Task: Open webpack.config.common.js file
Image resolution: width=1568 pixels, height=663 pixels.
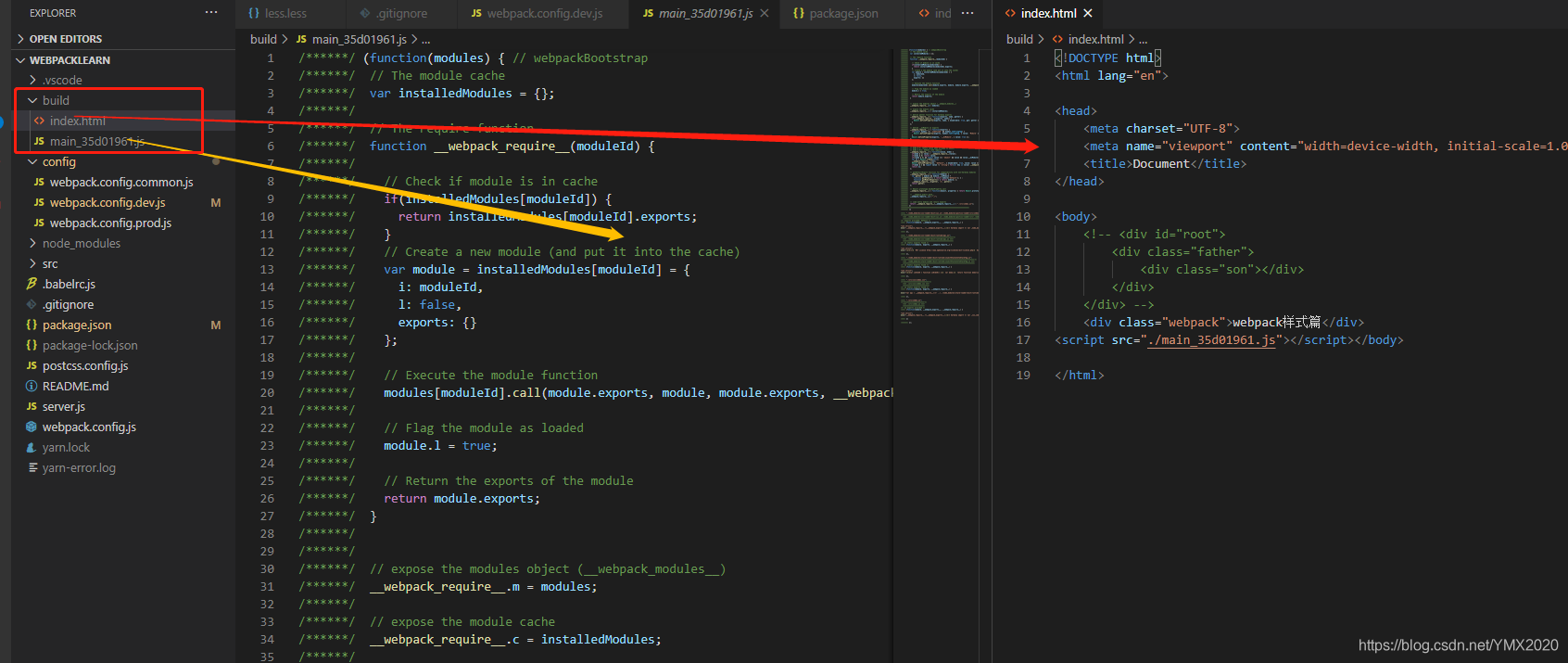Action: pos(123,182)
